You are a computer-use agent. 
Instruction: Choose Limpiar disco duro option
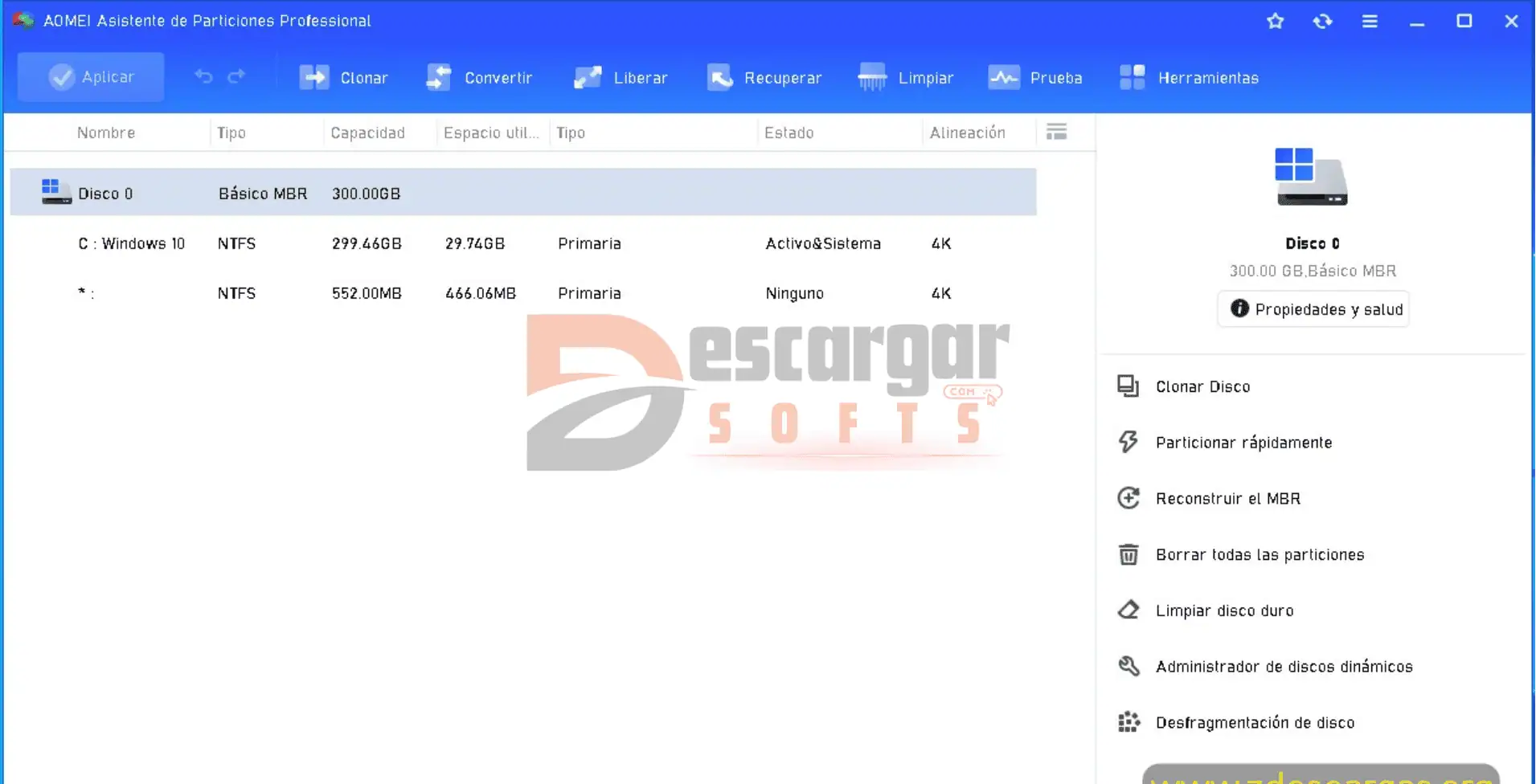pos(1224,610)
